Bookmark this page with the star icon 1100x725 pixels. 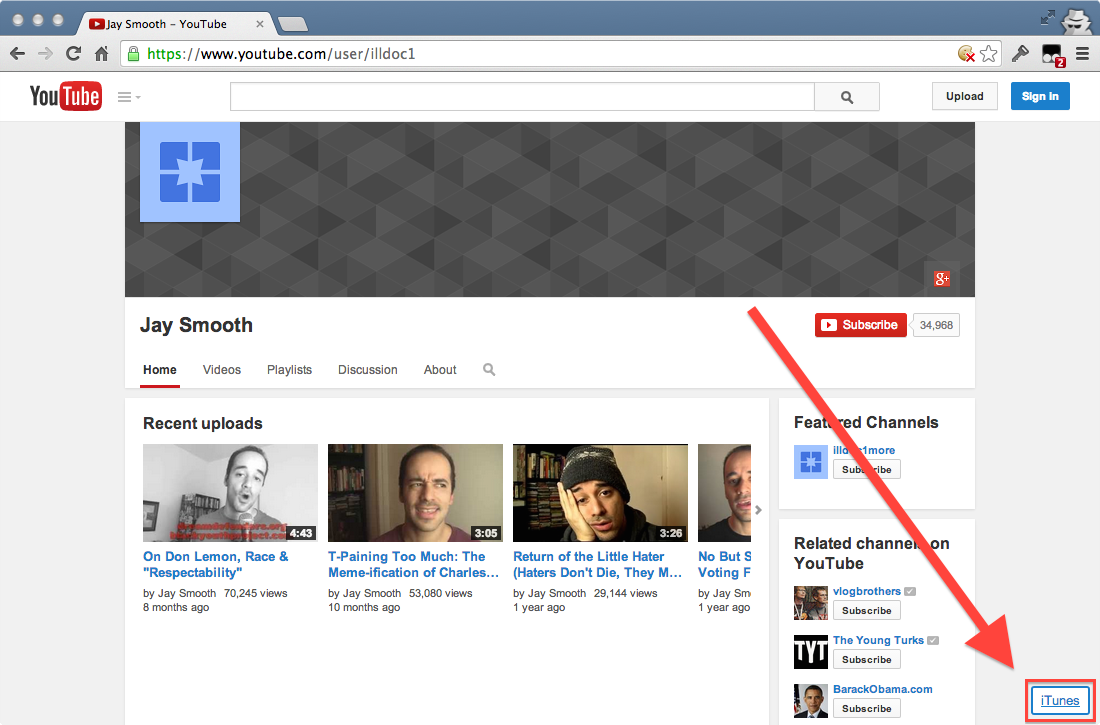point(988,54)
